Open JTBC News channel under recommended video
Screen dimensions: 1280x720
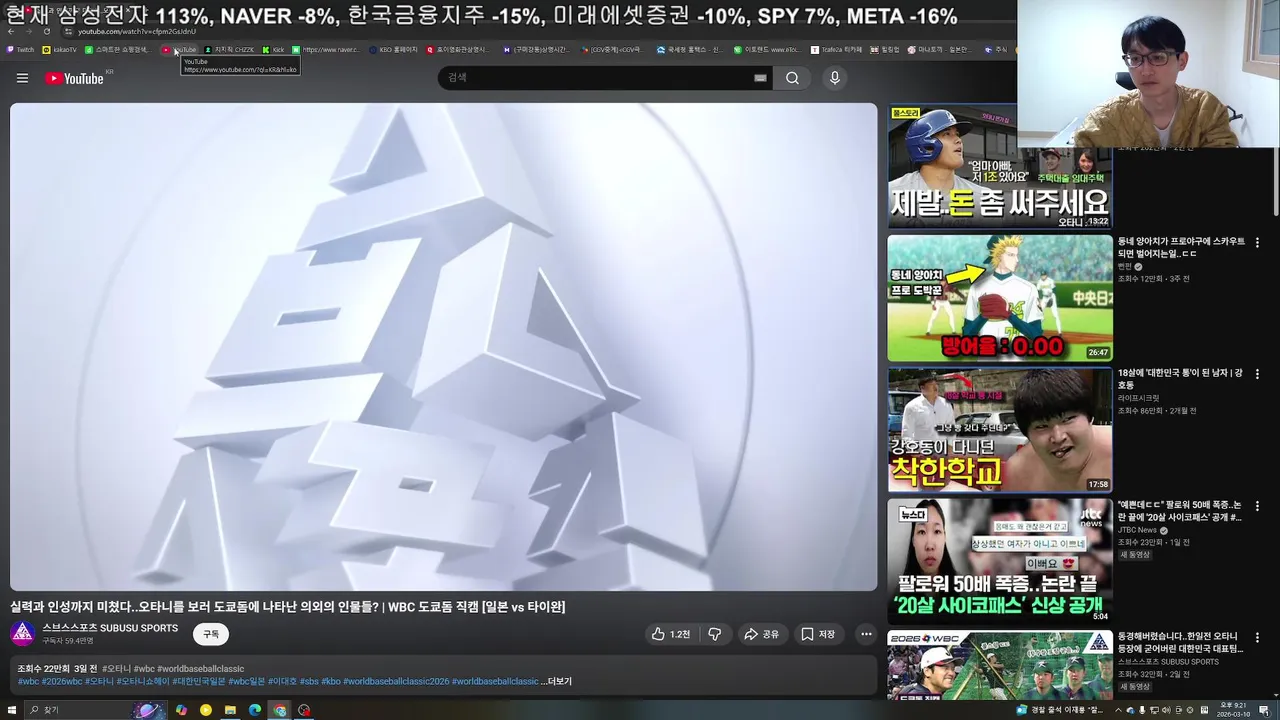point(1137,530)
